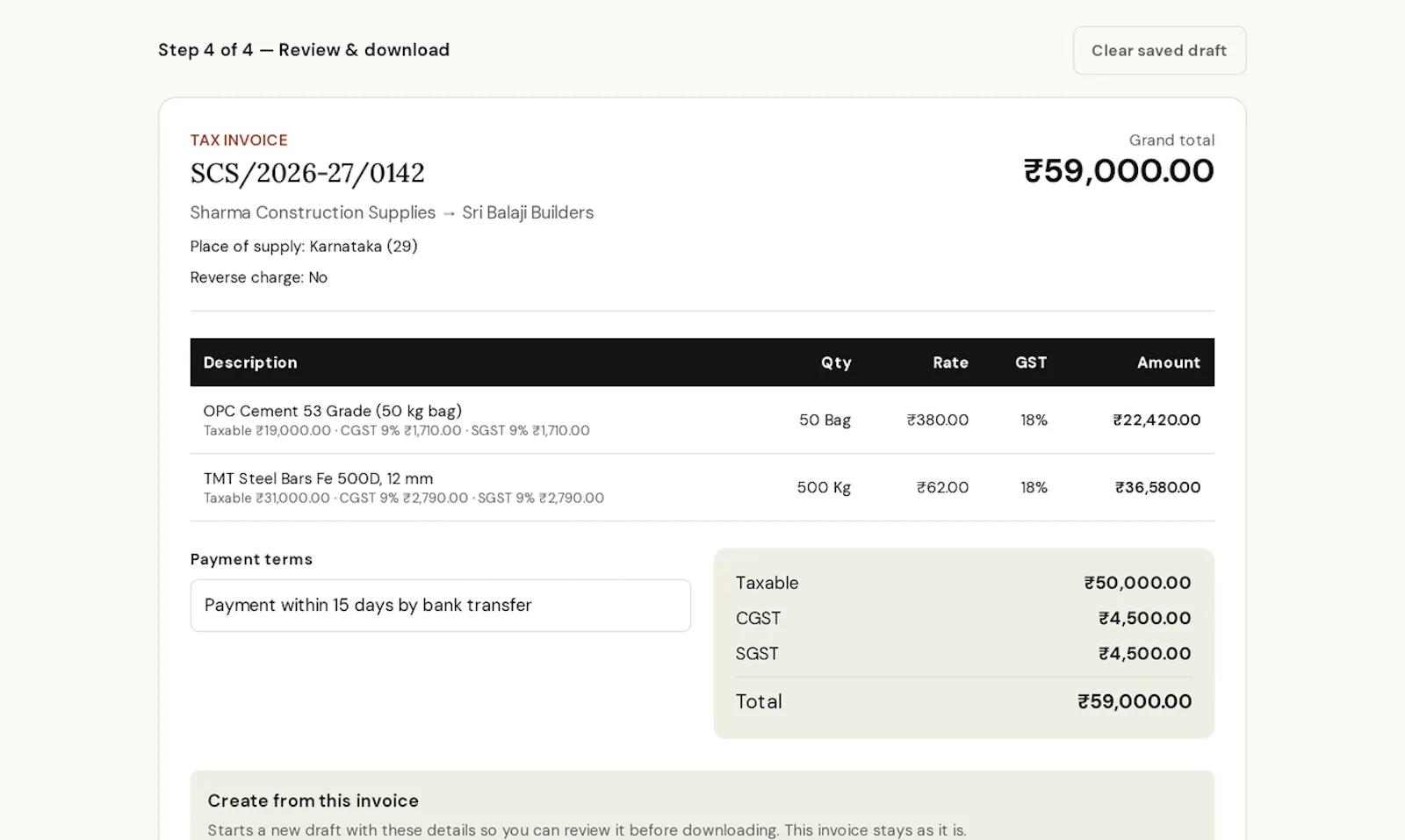Click the Total ₹59,000.00 summary value
This screenshot has width=1405, height=840.
click(x=1135, y=701)
